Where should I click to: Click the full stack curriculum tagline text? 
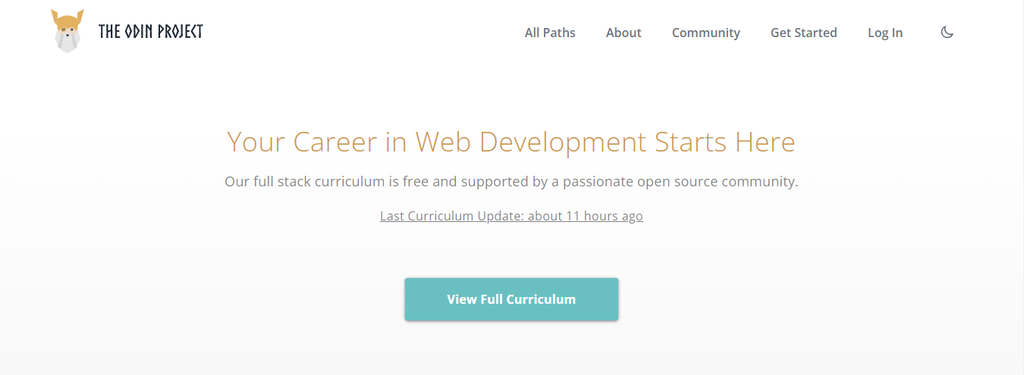pyautogui.click(x=511, y=182)
